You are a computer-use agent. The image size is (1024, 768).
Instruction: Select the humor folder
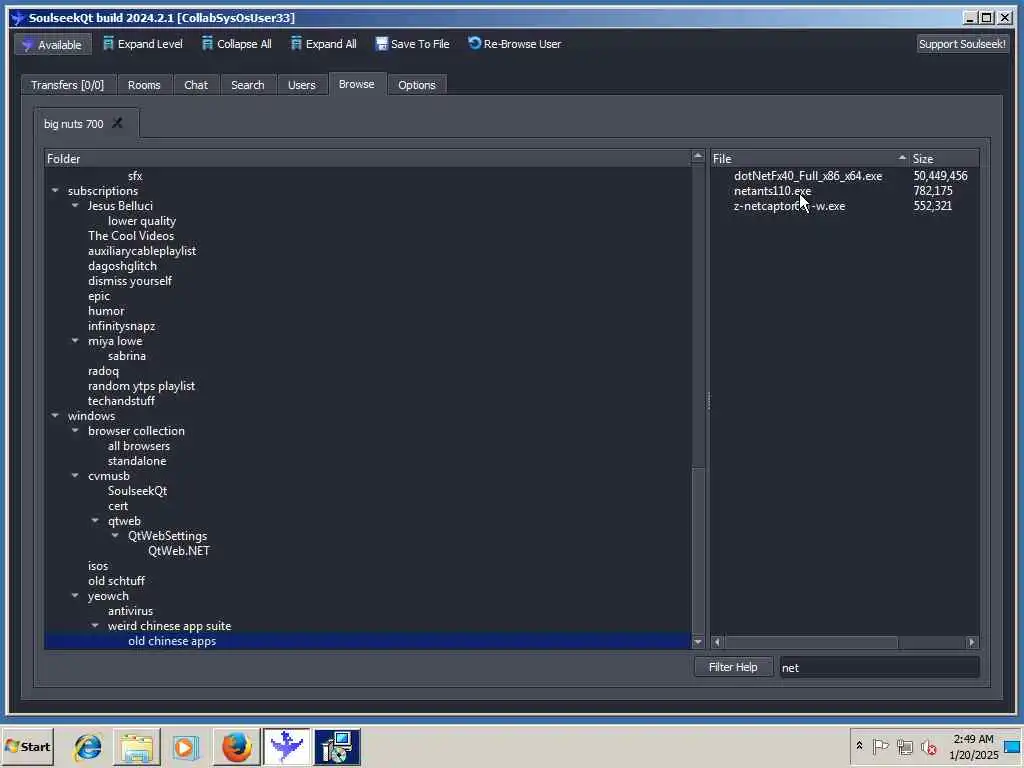(106, 311)
